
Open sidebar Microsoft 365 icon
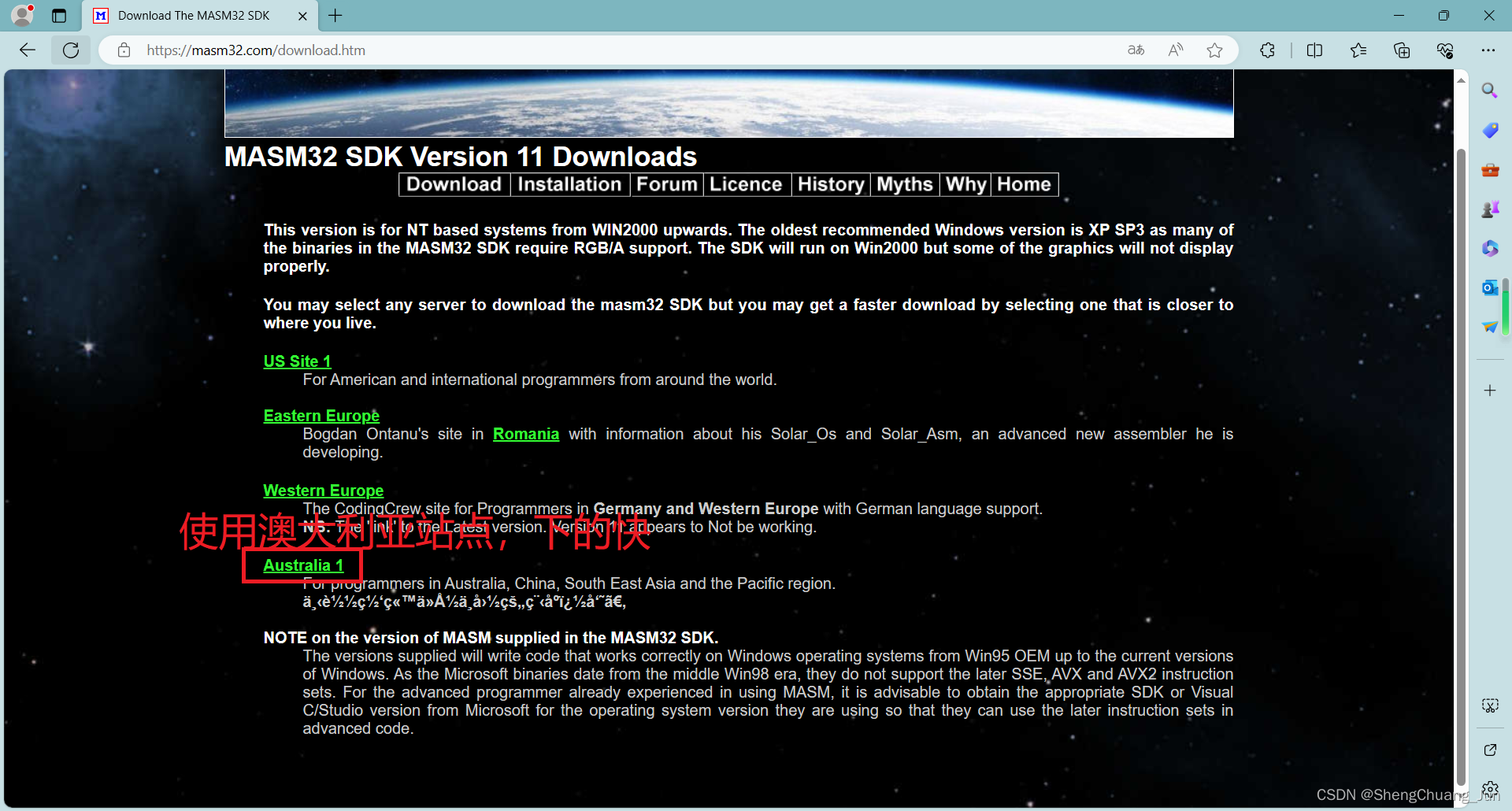(1489, 248)
